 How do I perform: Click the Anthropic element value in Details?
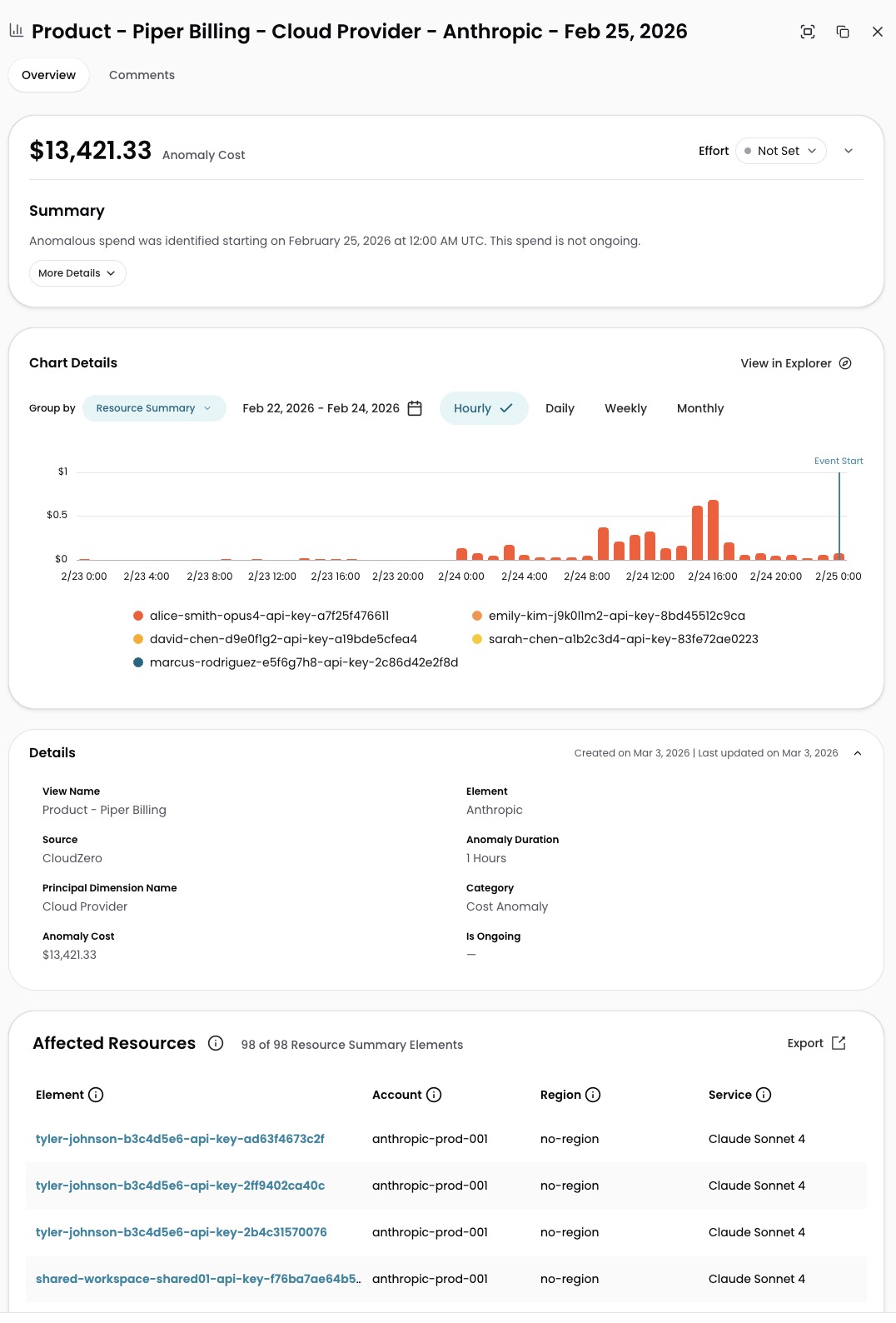[x=495, y=810]
